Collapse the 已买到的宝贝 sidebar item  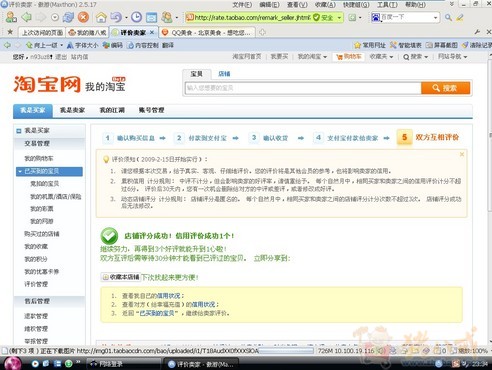(20, 171)
